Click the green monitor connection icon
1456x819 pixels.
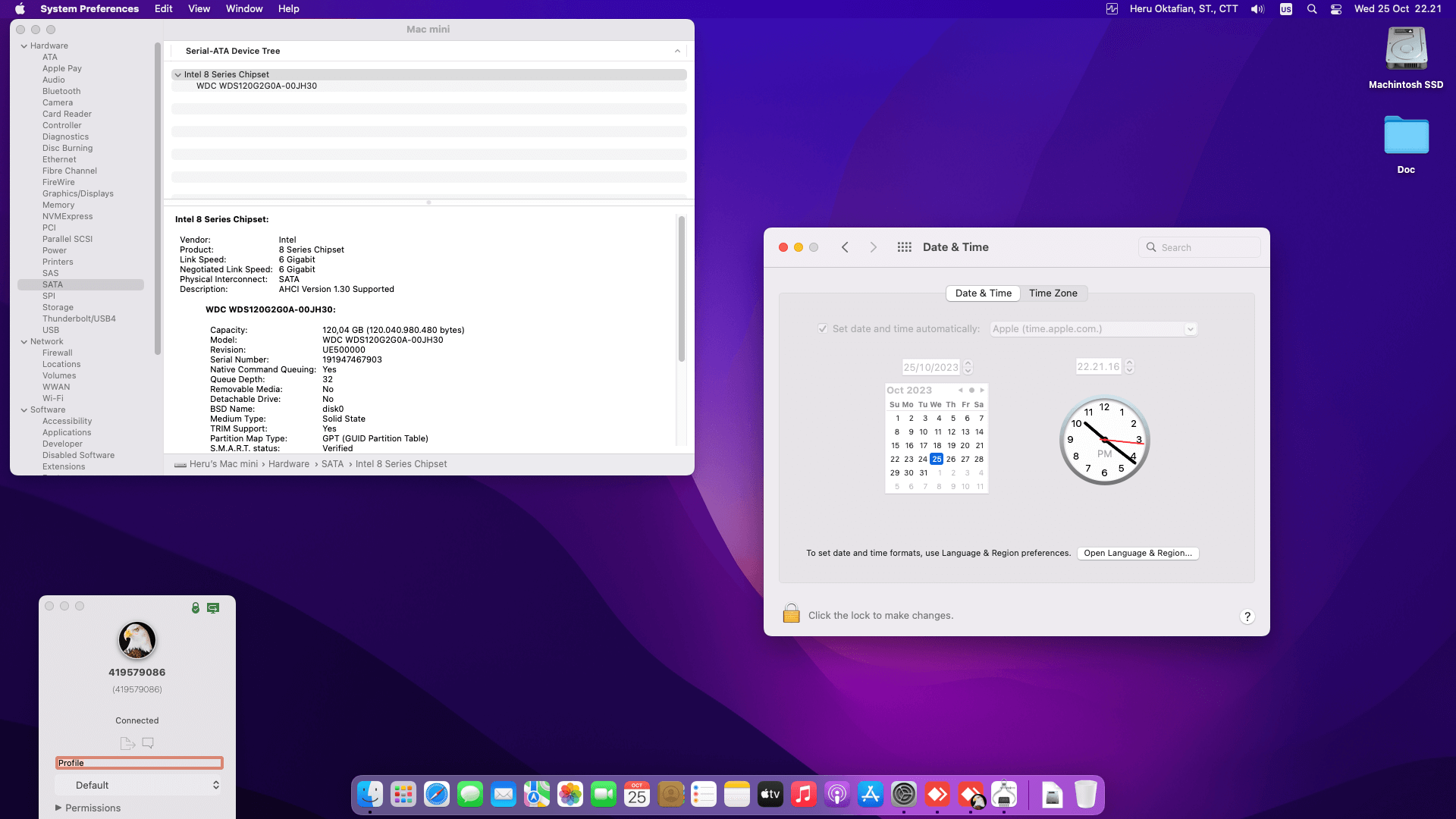pos(213,608)
